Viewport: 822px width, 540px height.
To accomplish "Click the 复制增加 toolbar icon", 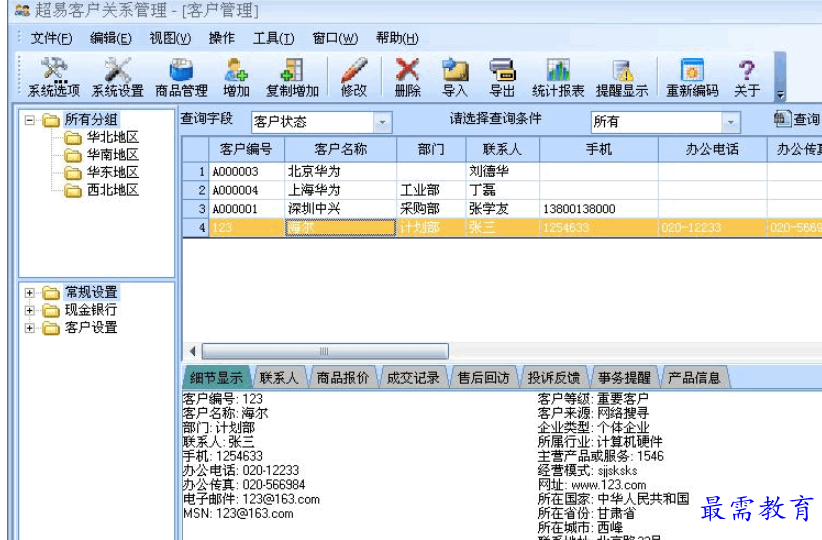I will (292, 77).
